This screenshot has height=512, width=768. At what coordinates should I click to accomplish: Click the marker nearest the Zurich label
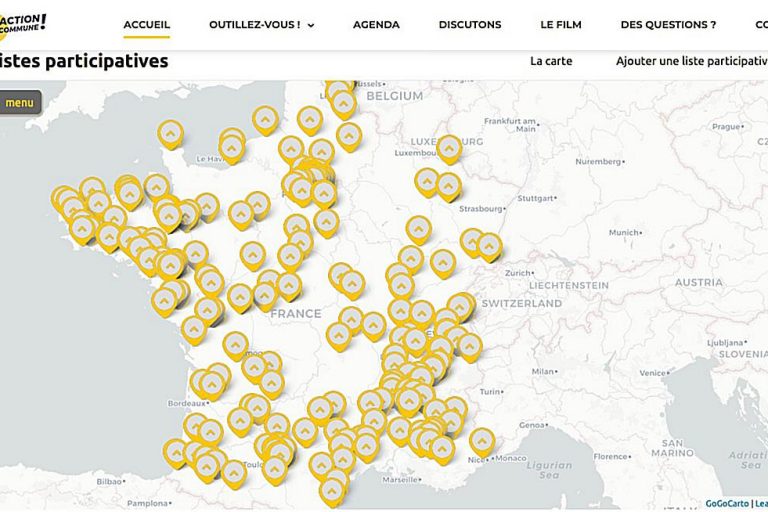click(x=489, y=246)
